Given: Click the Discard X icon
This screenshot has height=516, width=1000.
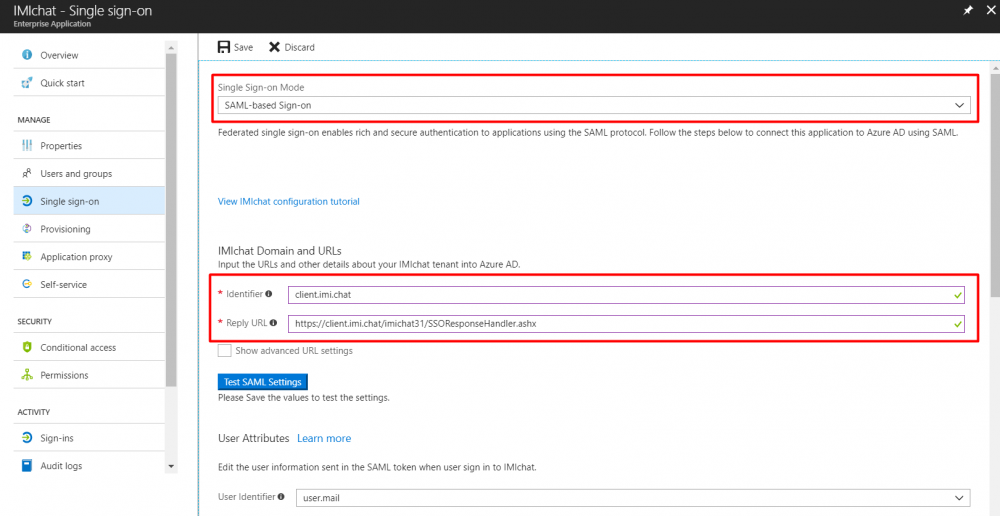Looking at the screenshot, I should [x=274, y=47].
